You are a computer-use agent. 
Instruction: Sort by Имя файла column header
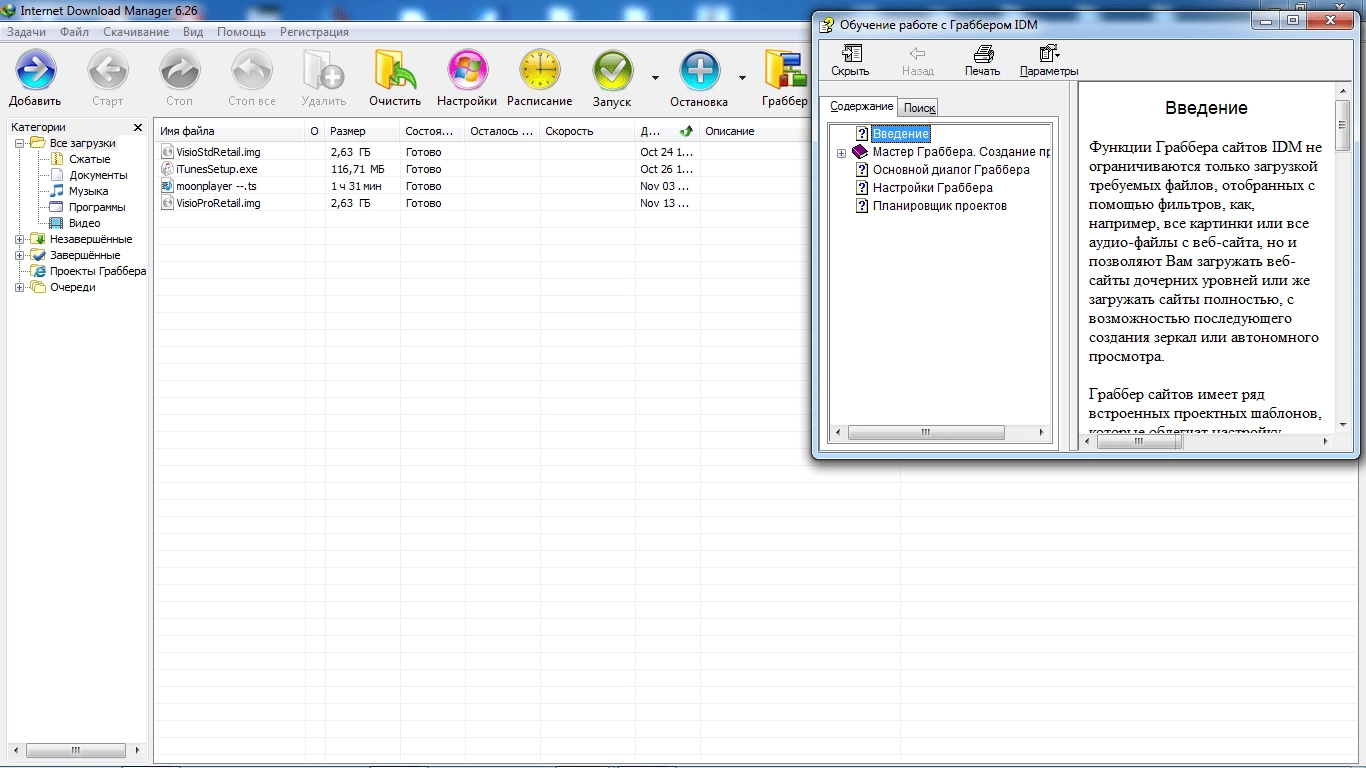click(x=230, y=131)
